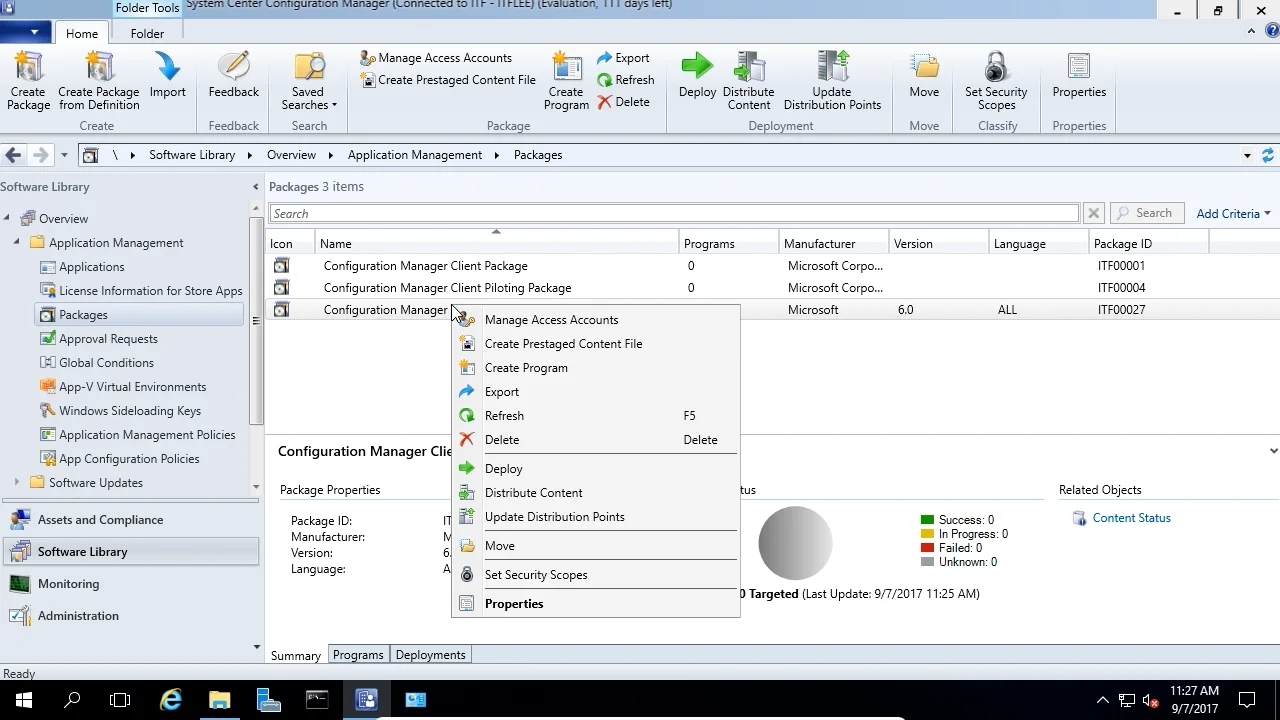
Task: Open the Saved Searches dropdown
Action: coord(308,82)
